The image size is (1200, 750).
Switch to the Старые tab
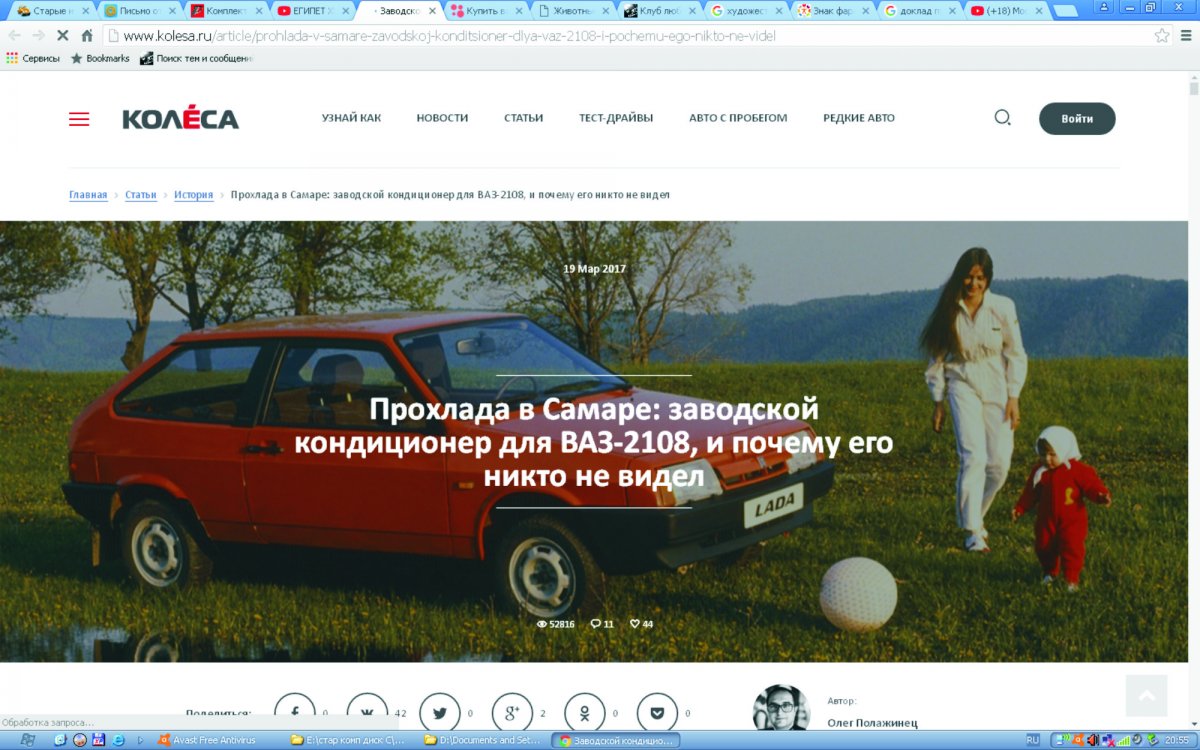52,11
